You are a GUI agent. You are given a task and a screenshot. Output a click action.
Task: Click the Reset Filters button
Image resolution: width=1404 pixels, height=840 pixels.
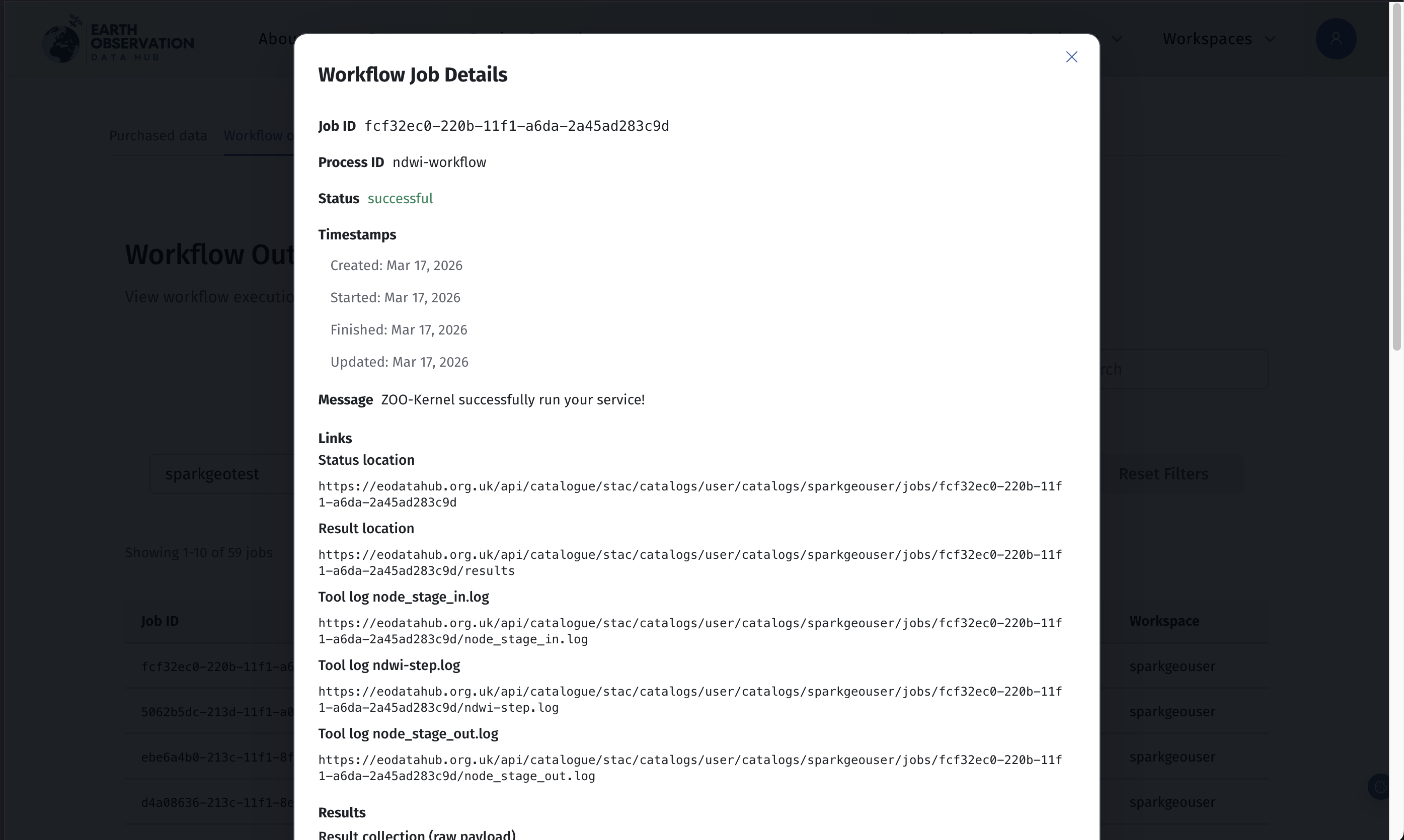[x=1163, y=474]
